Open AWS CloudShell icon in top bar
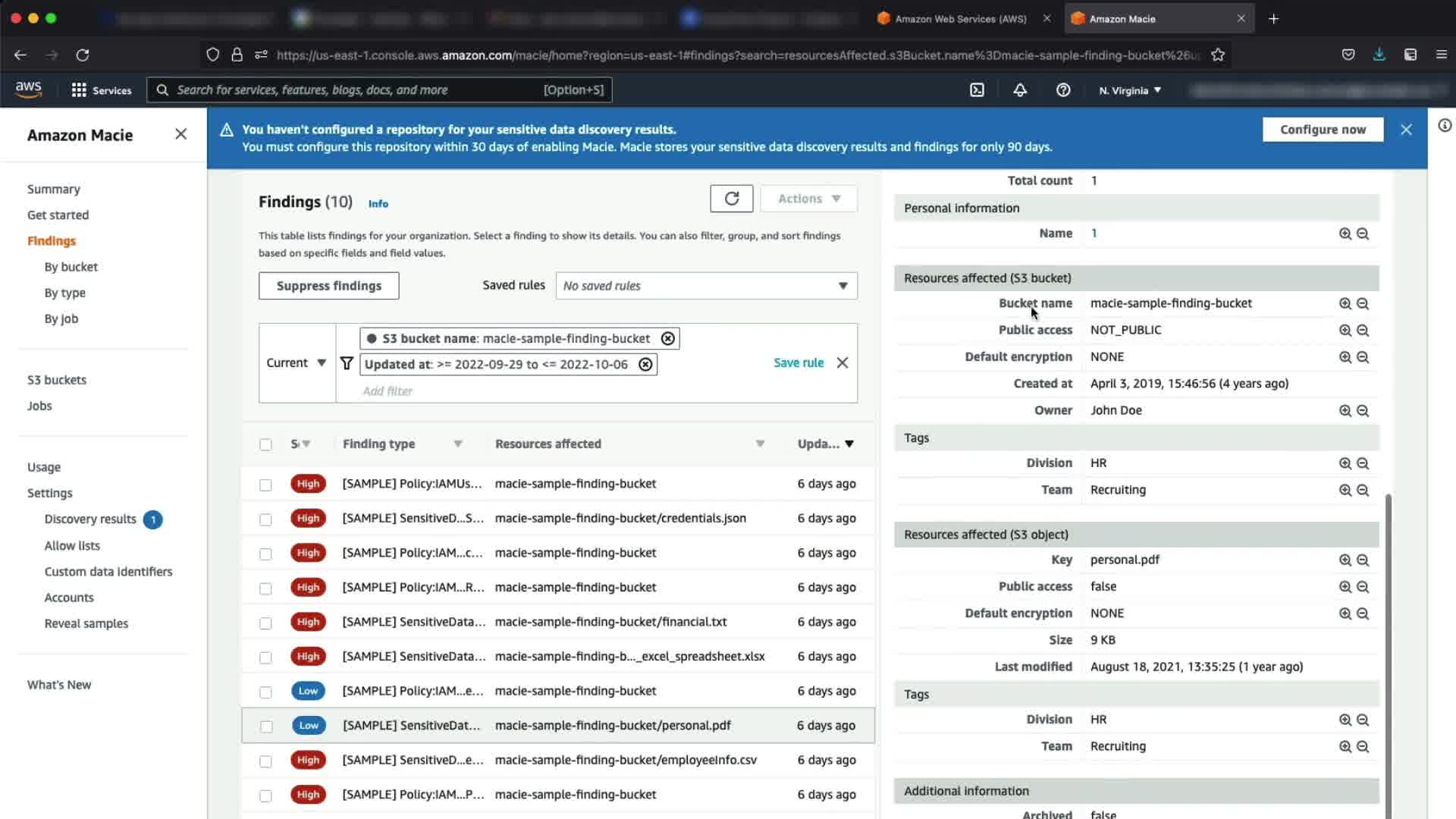Screen dimensions: 1456x819 pyautogui.click(x=977, y=90)
